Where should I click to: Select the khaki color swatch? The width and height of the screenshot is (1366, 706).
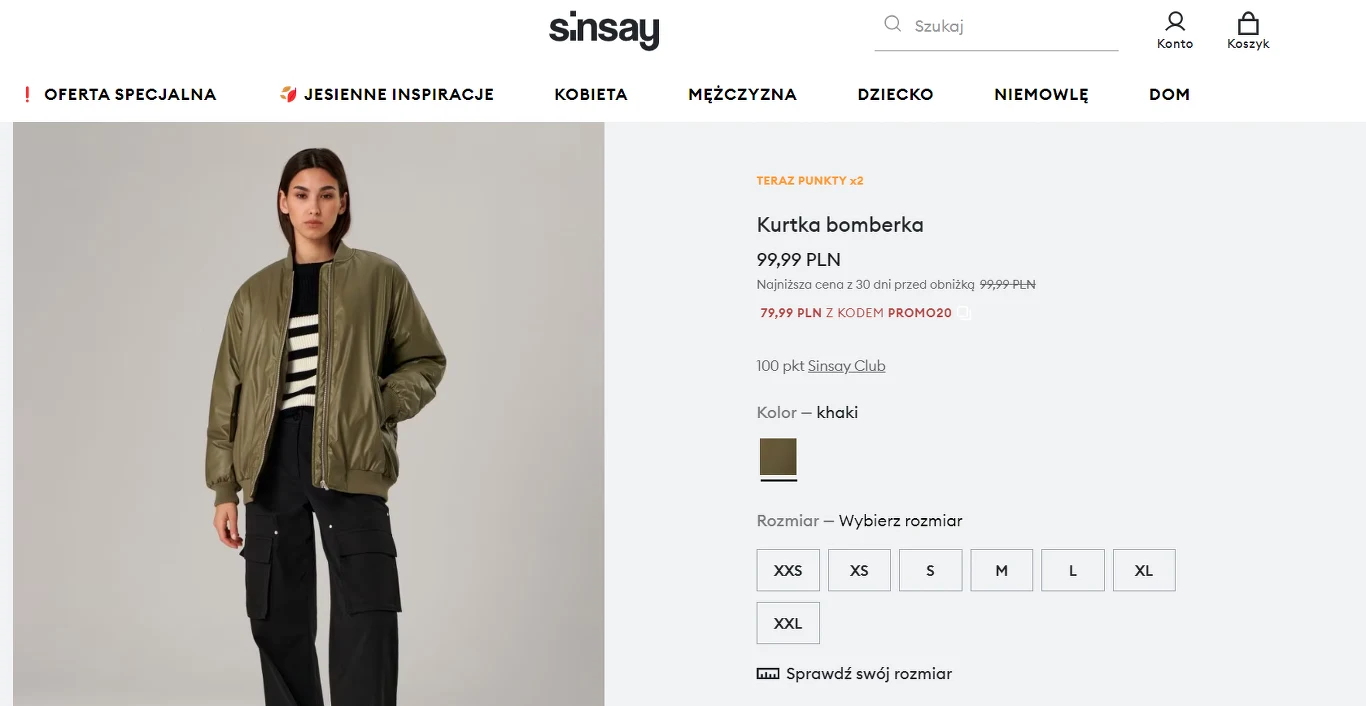(x=778, y=457)
